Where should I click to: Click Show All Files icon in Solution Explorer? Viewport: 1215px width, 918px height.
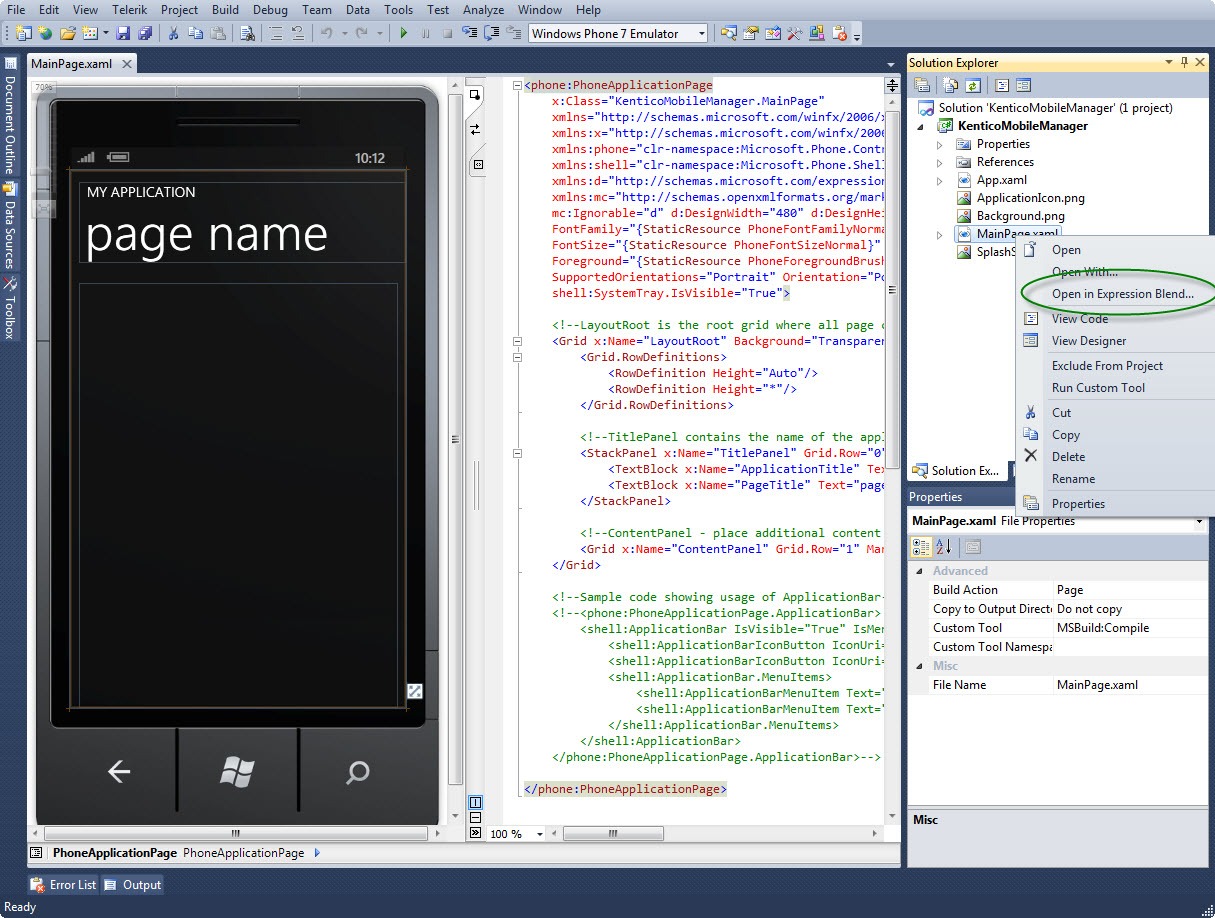click(x=951, y=85)
